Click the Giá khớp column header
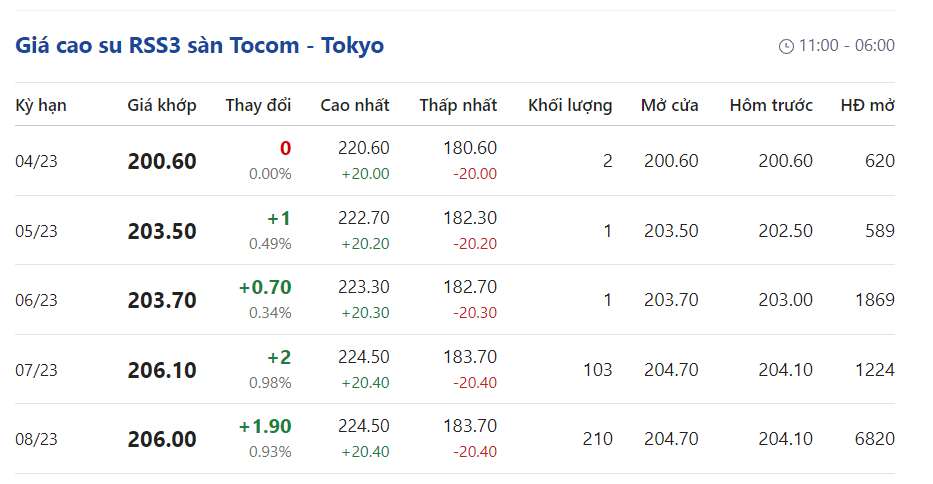This screenshot has height=484, width=933. (162, 105)
